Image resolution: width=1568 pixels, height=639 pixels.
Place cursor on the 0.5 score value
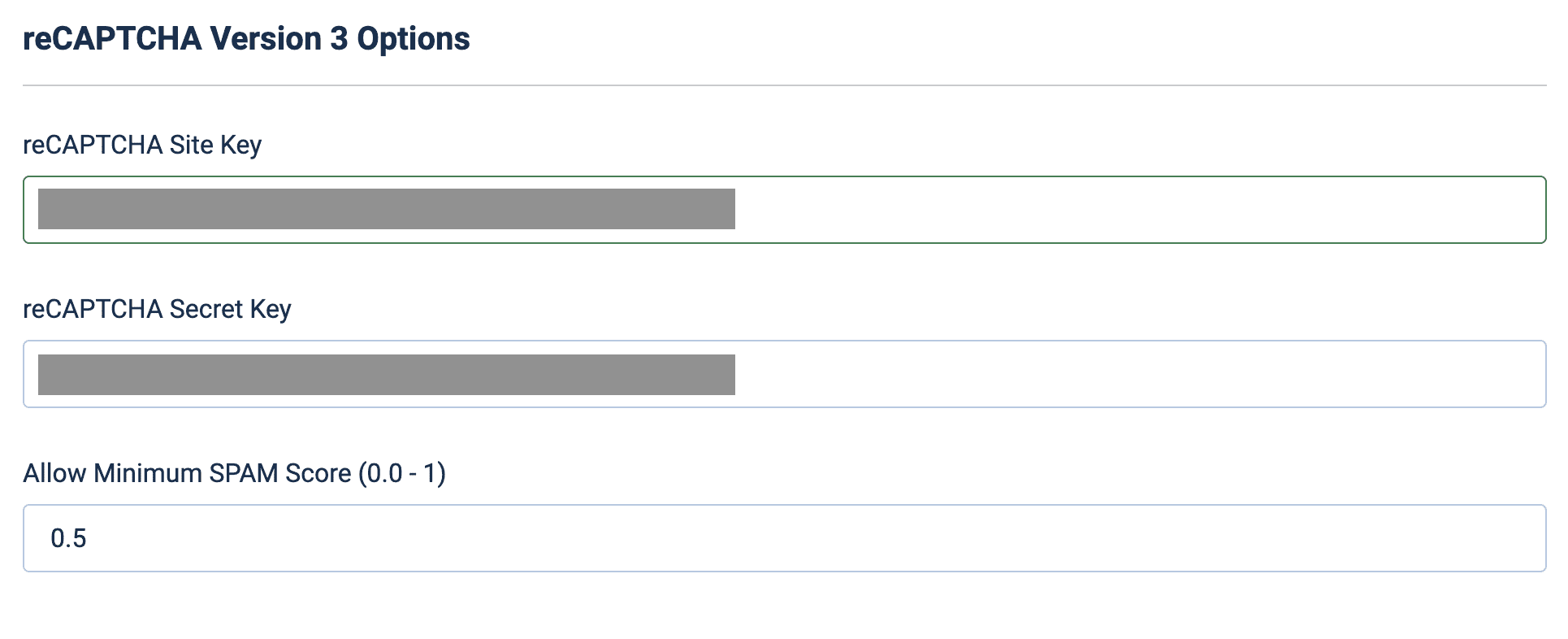68,538
